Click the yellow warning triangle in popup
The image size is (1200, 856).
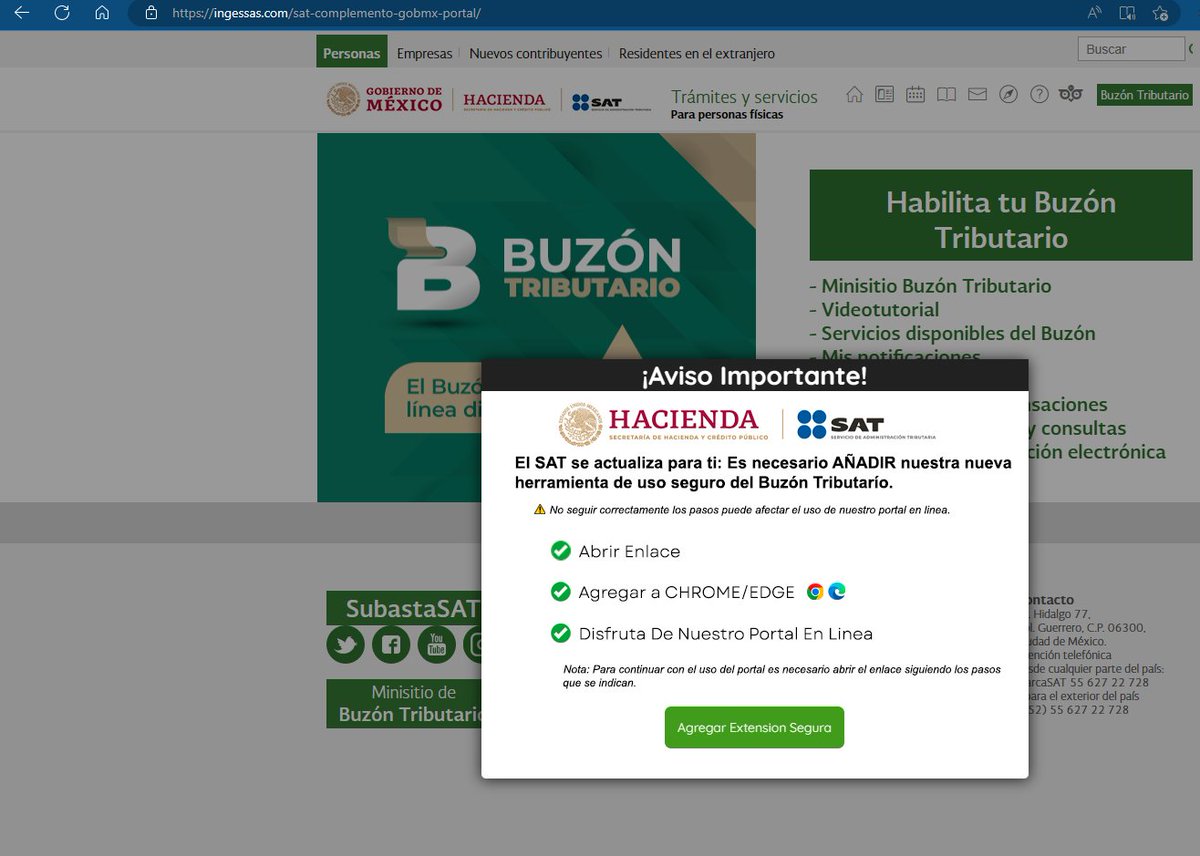pyautogui.click(x=540, y=510)
